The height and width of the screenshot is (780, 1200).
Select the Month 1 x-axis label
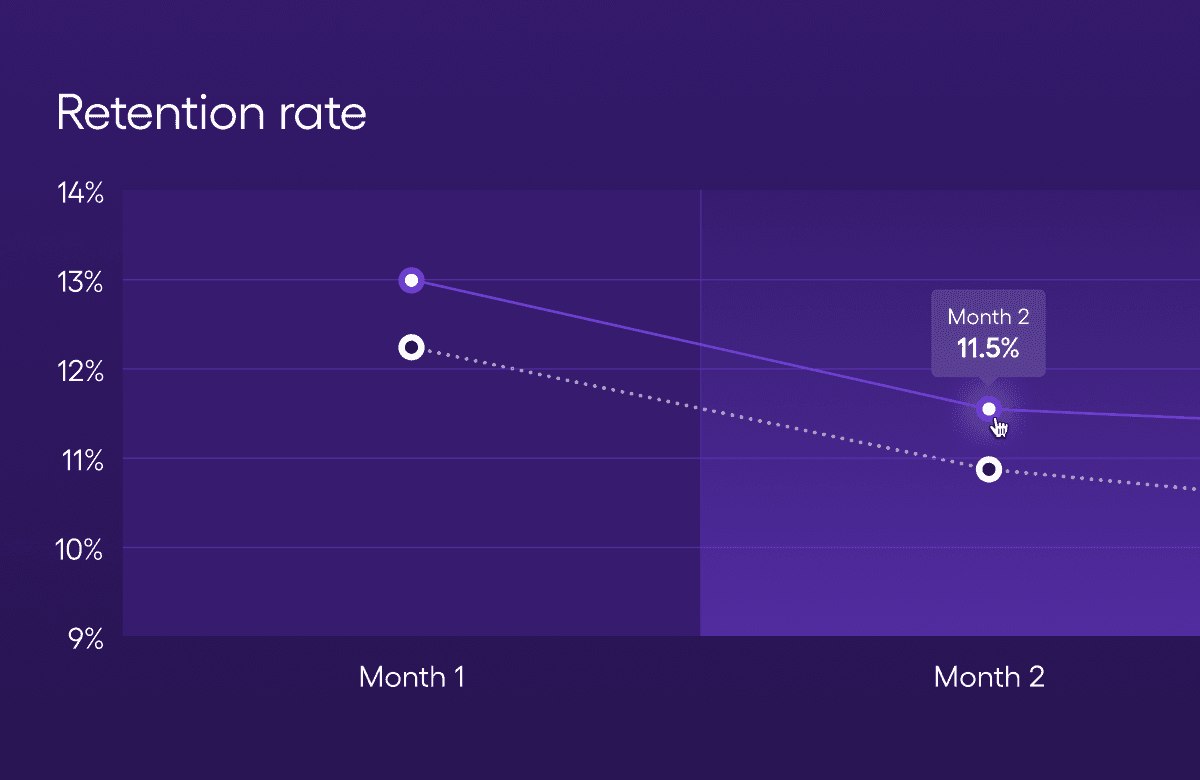click(x=411, y=677)
